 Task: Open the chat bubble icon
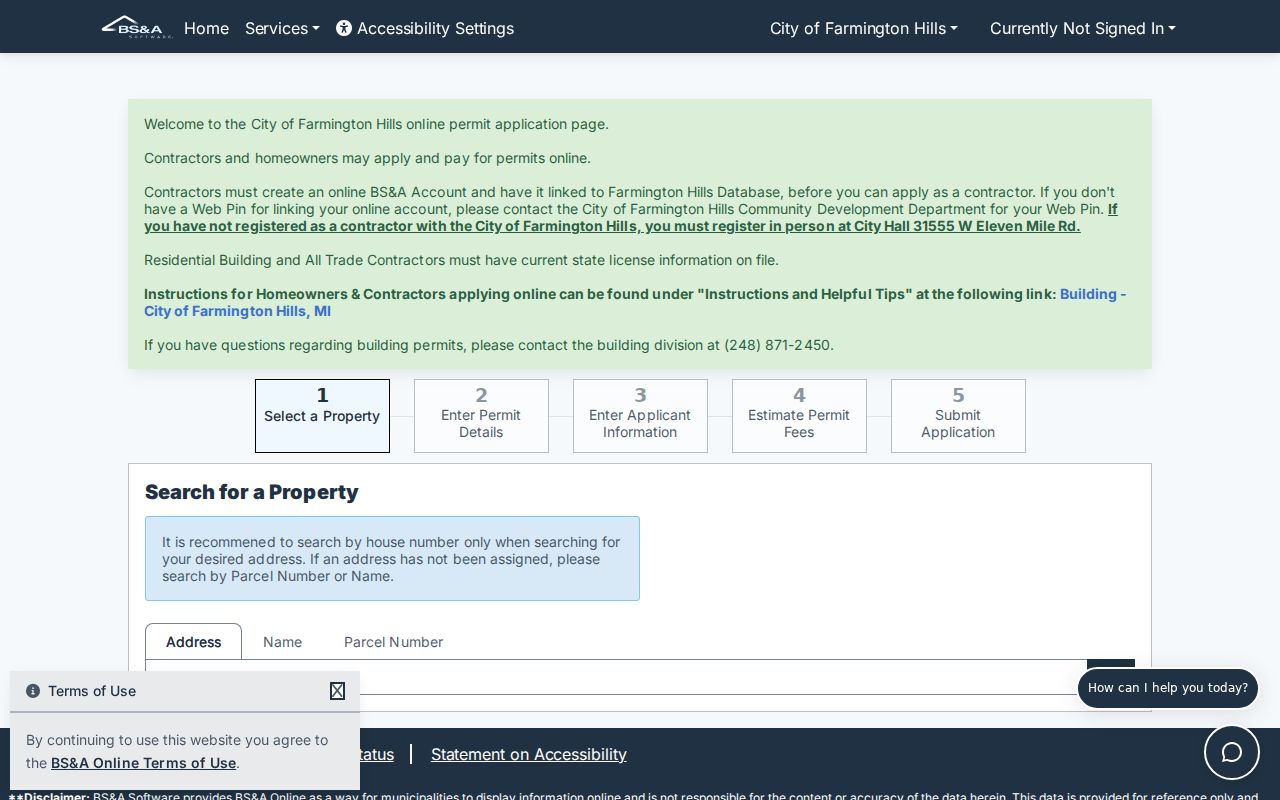pyautogui.click(x=1232, y=752)
